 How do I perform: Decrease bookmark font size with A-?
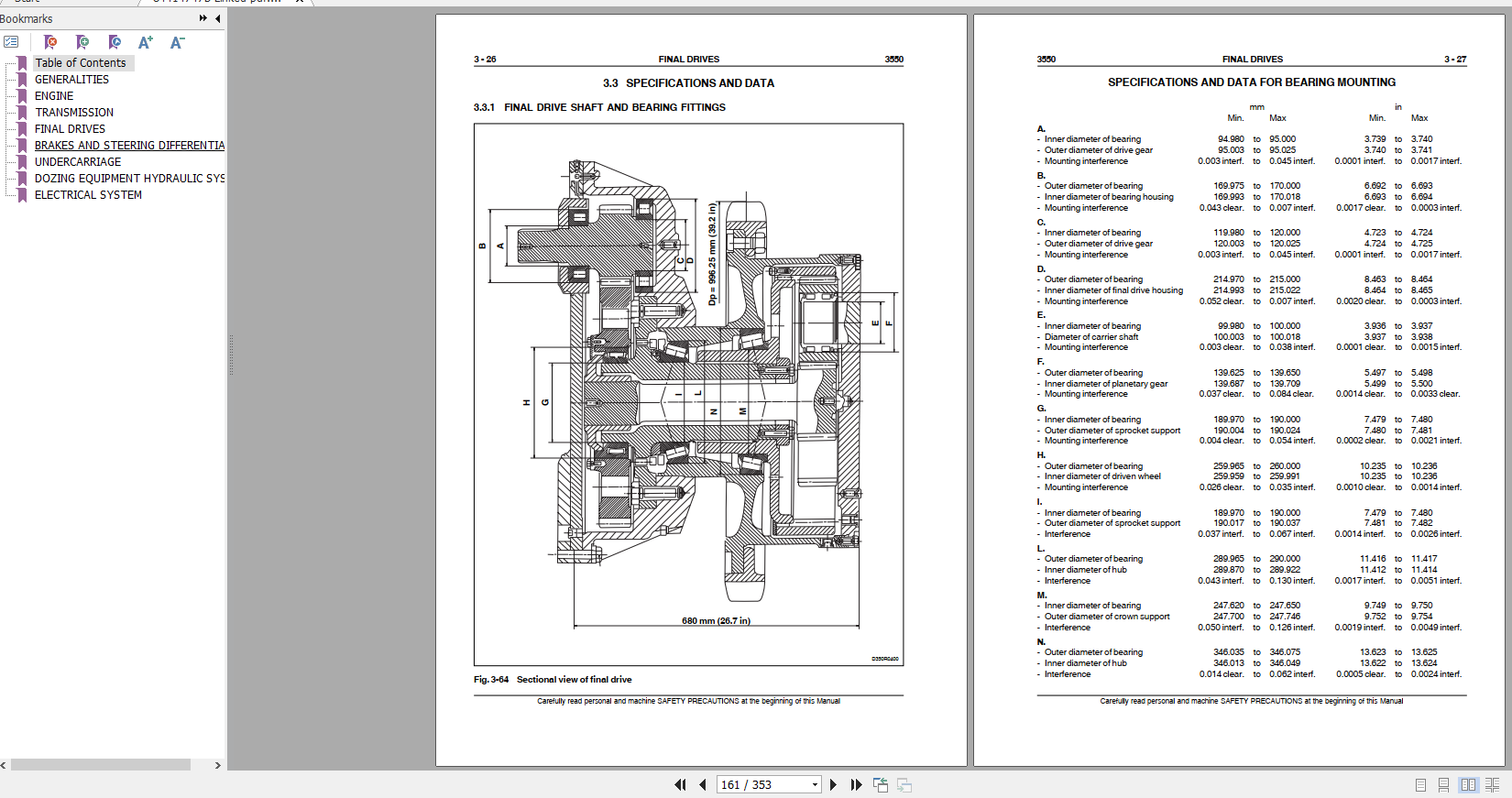[177, 42]
